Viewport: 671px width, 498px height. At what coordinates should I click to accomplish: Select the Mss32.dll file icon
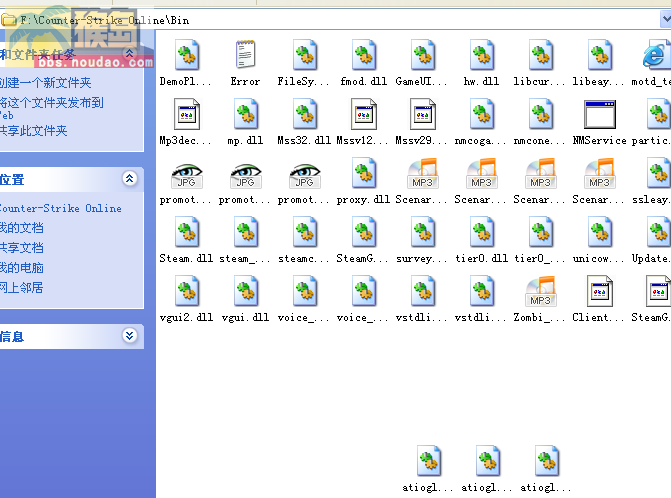coord(304,114)
